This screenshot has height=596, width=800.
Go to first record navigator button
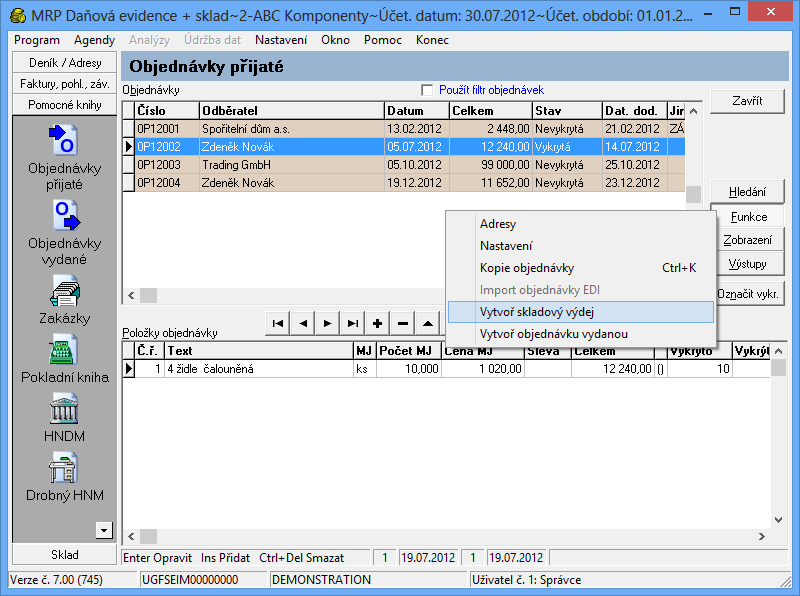point(277,323)
